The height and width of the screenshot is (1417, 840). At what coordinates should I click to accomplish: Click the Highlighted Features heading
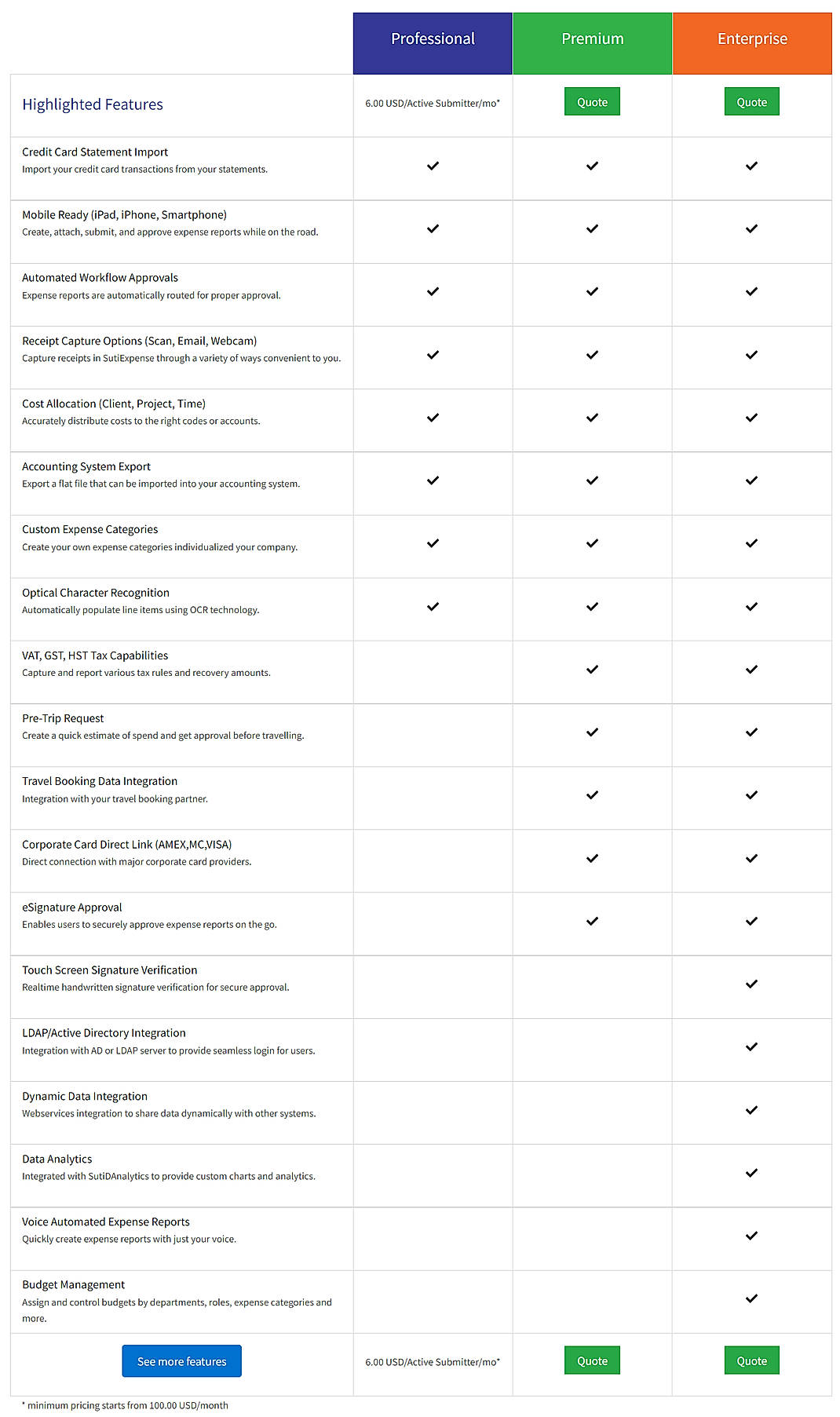point(93,104)
